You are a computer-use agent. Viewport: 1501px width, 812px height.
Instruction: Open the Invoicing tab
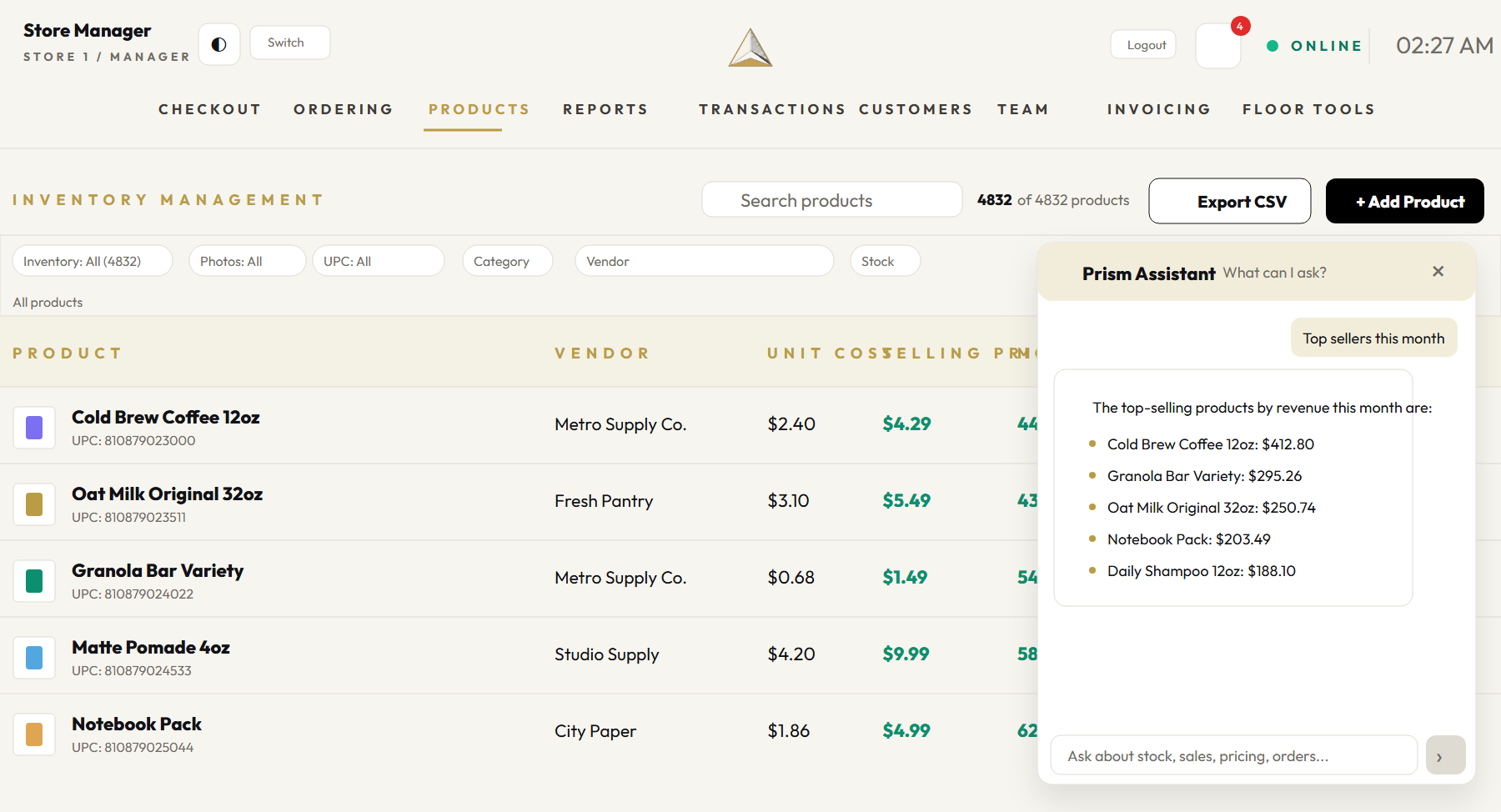coord(1158,109)
